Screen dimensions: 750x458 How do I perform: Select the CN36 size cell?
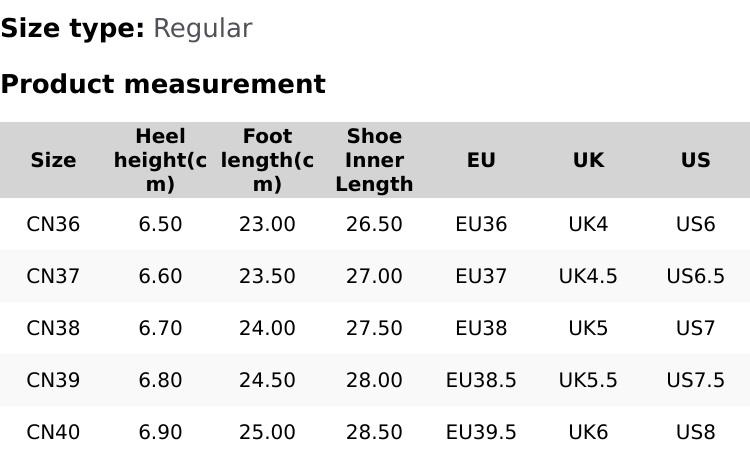click(53, 224)
